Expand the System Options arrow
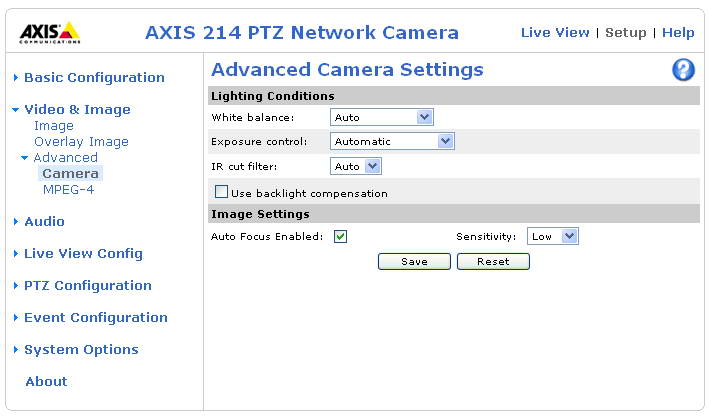 coord(16,350)
